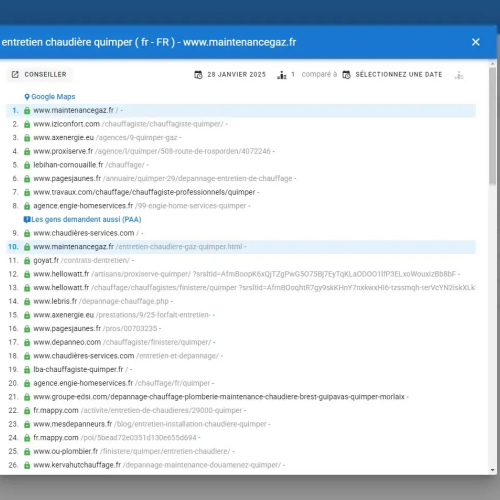Click padlock icon of www.ou-plombier.fr row
This screenshot has width=500, height=500.
pyautogui.click(x=27, y=452)
